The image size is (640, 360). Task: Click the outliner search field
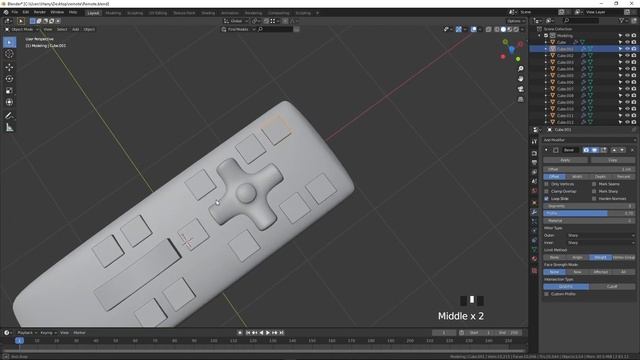pyautogui.click(x=581, y=20)
